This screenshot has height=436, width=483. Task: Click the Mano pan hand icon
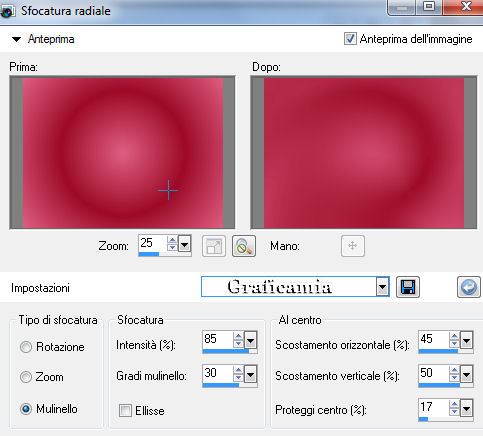pyautogui.click(x=353, y=246)
